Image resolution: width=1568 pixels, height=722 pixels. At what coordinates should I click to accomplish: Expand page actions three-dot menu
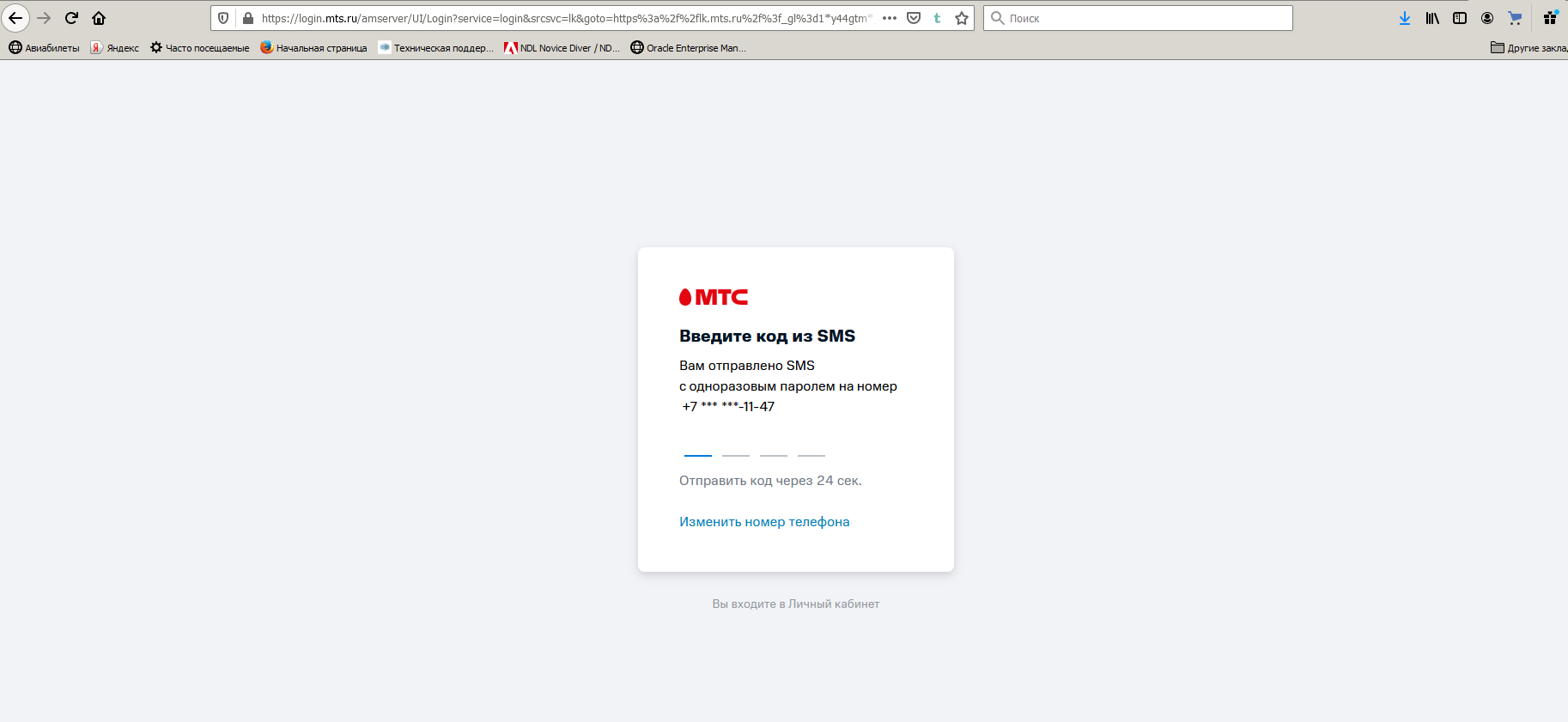tap(890, 18)
